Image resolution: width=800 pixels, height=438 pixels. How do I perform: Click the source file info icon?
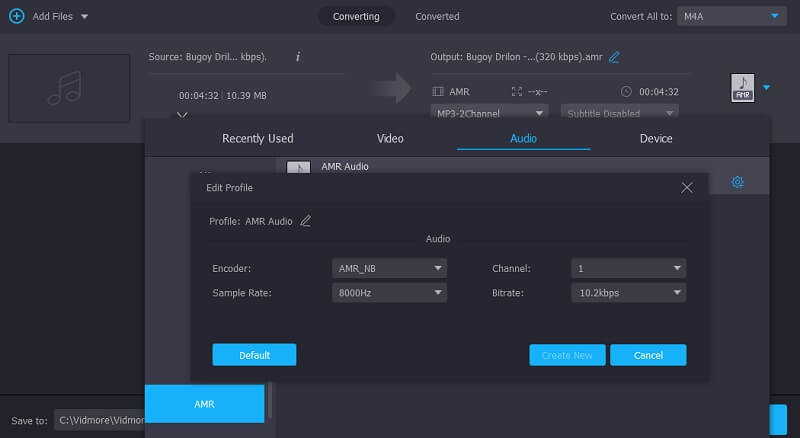(298, 57)
